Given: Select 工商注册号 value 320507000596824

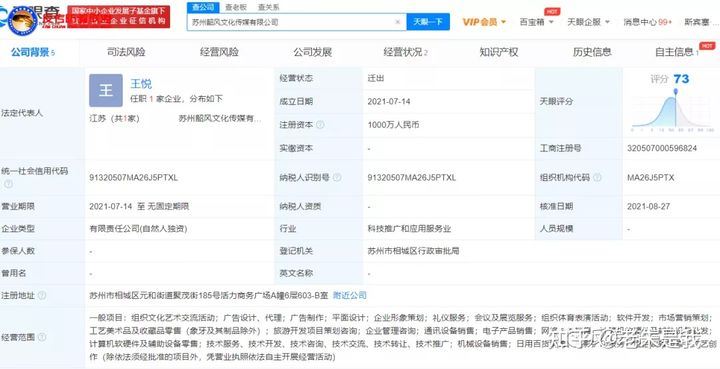Looking at the screenshot, I should point(662,148).
